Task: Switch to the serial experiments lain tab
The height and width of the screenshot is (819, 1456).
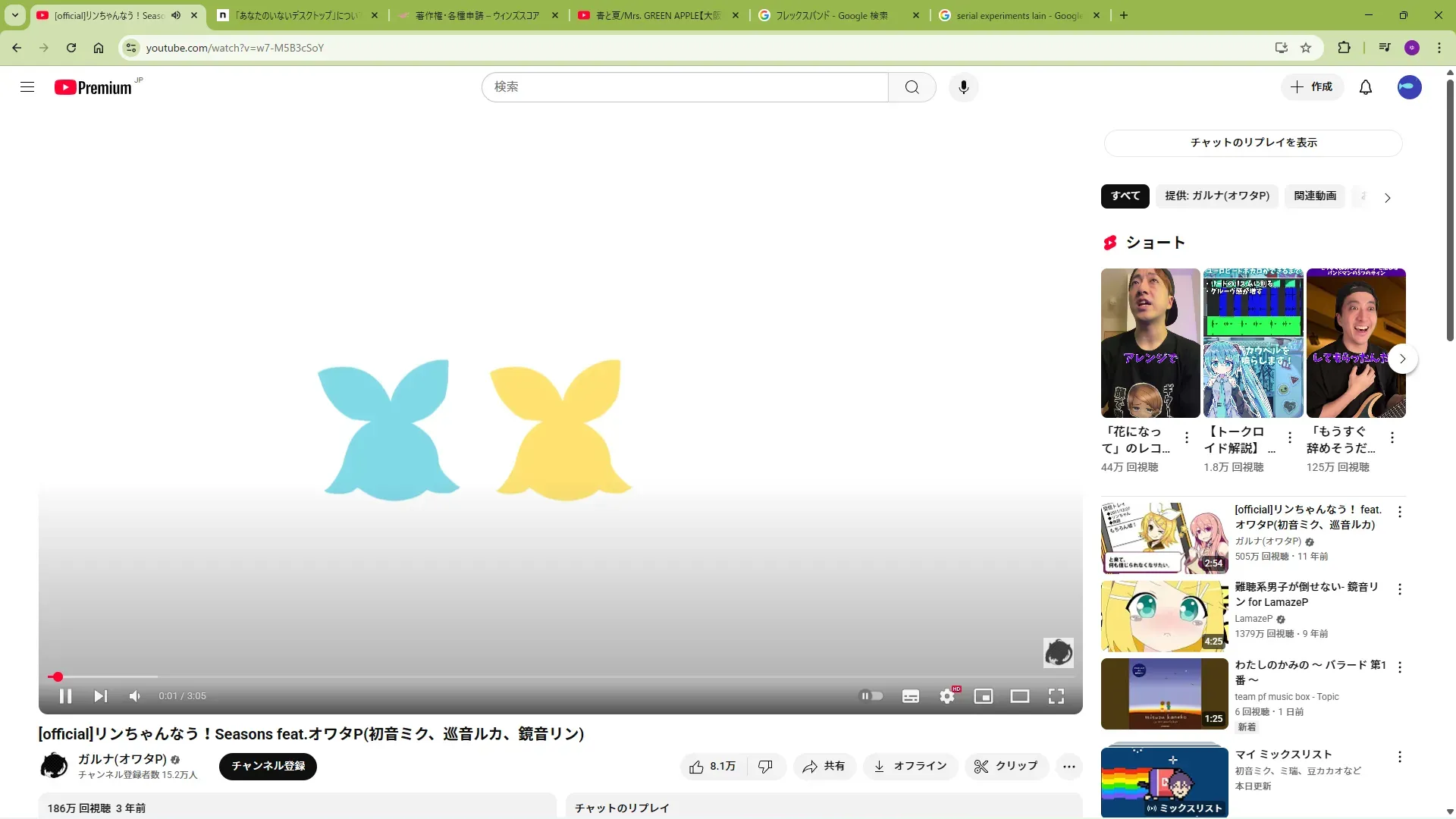Action: point(1018,15)
